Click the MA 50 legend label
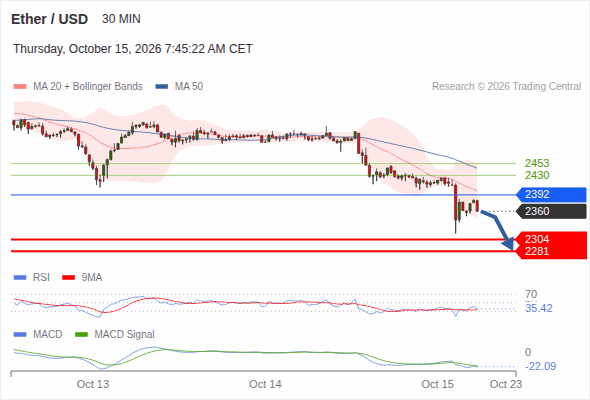This screenshot has height=400, width=590. pyautogui.click(x=189, y=87)
